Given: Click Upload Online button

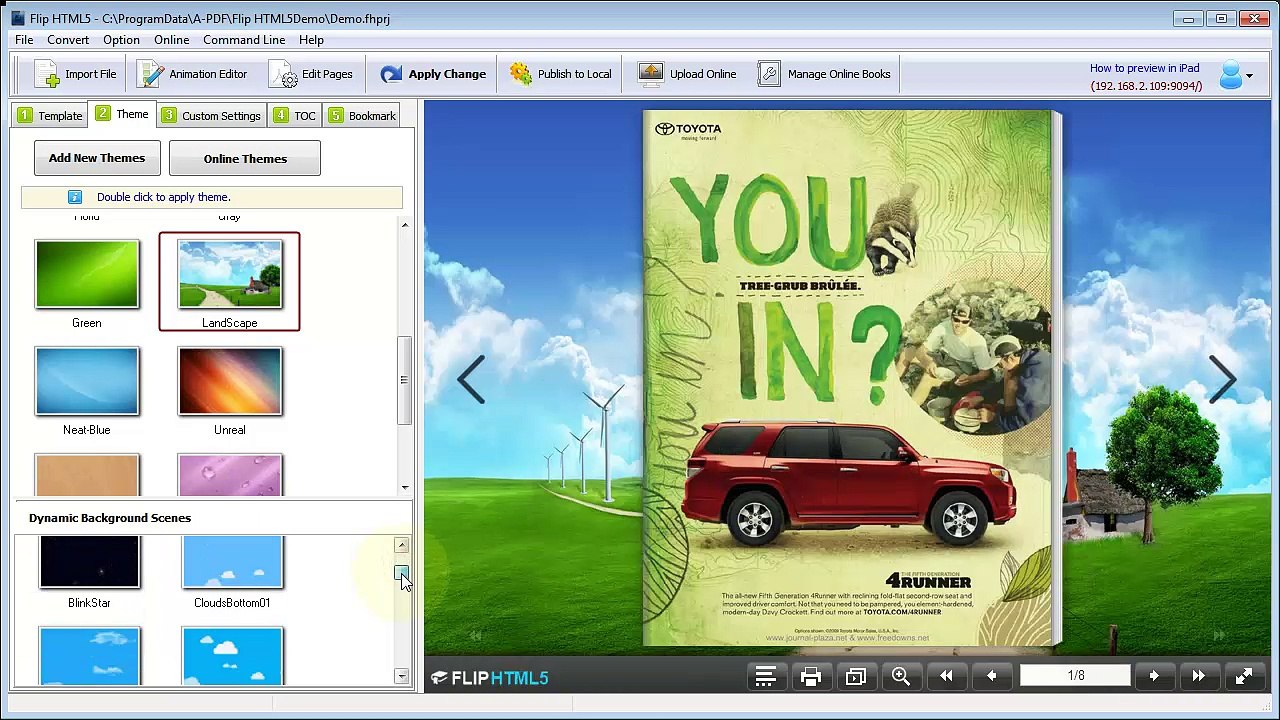Looking at the screenshot, I should point(687,74).
